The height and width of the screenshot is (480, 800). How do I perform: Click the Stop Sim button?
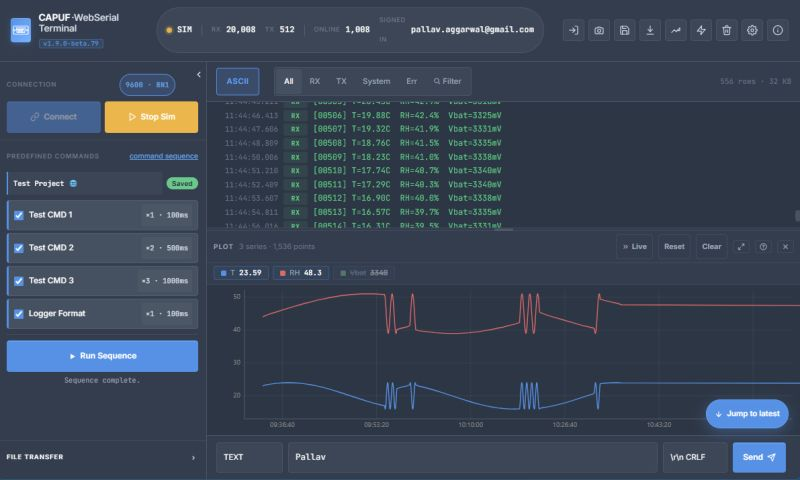[x=152, y=117]
